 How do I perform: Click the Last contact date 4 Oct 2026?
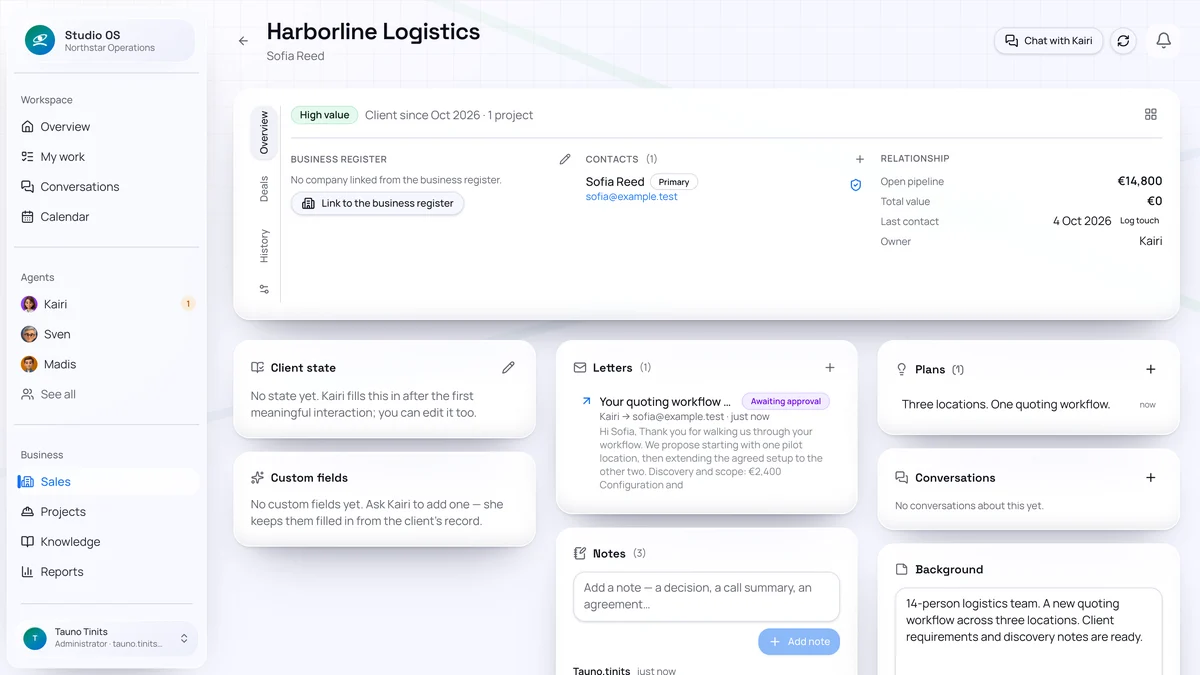pyautogui.click(x=1082, y=221)
